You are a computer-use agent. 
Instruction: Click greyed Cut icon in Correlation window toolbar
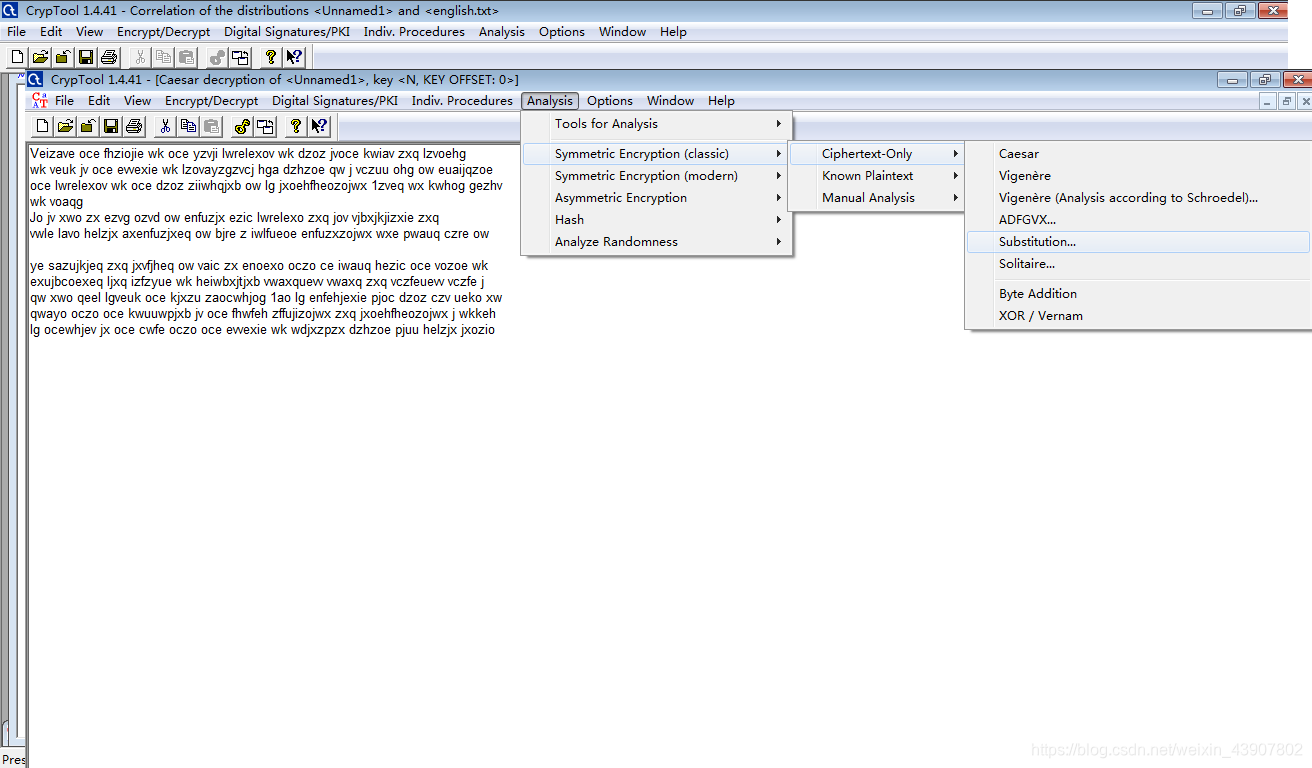[x=140, y=57]
